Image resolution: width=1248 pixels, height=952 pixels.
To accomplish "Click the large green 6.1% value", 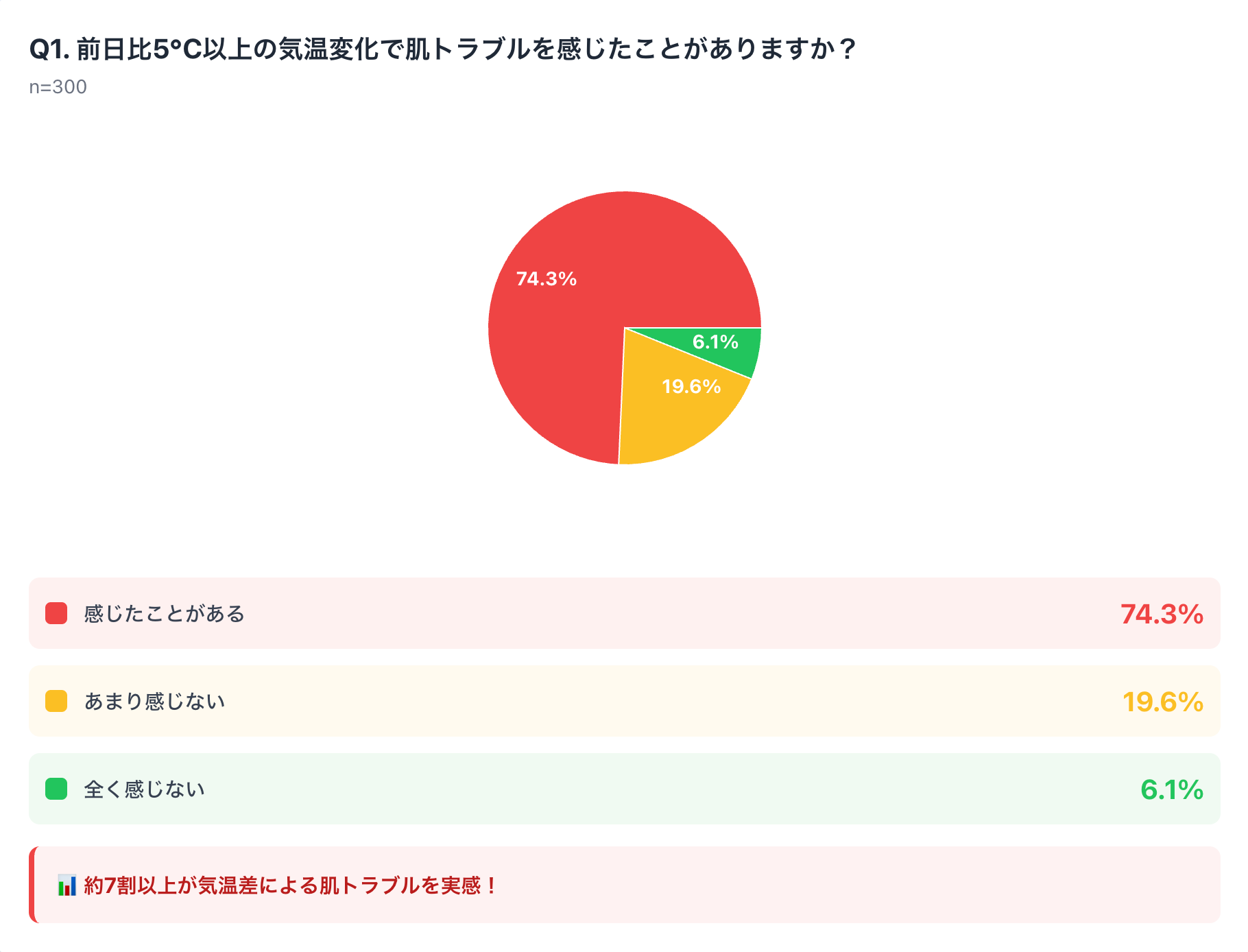I will 1172,789.
